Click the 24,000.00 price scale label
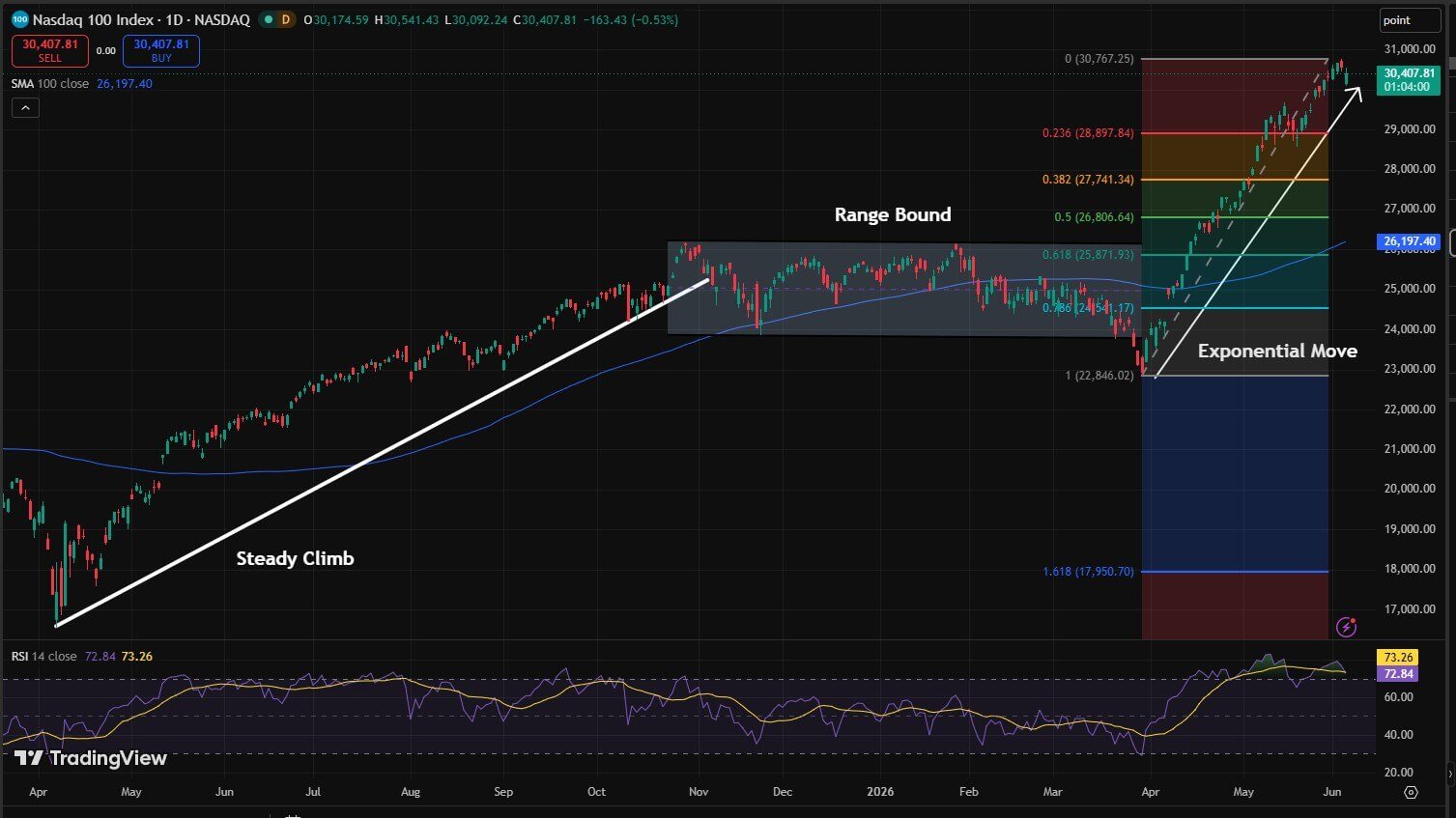This screenshot has width=1456, height=818. tap(1410, 328)
